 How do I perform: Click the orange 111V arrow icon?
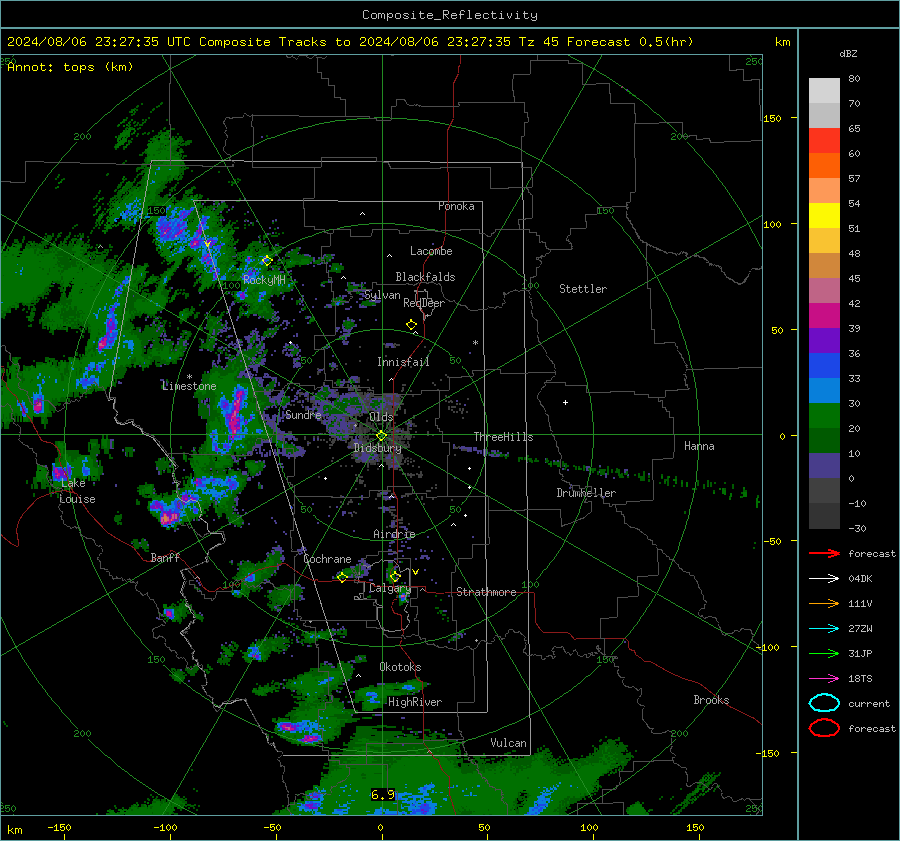tap(824, 603)
